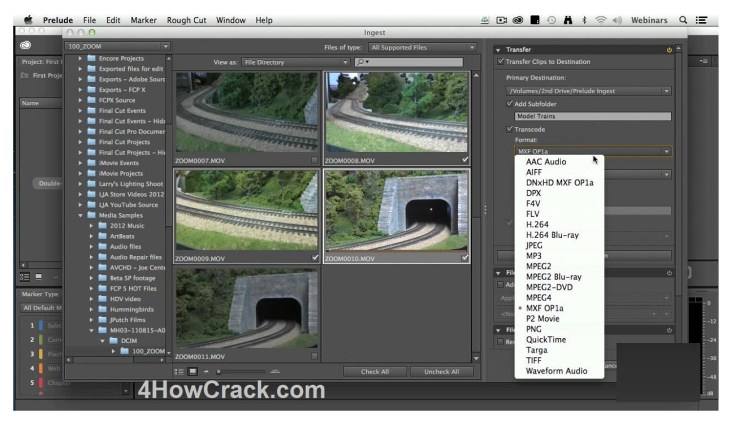Open the Time Machine menu bar icon
Image resolution: width=735 pixels, height=425 pixels.
(552, 20)
